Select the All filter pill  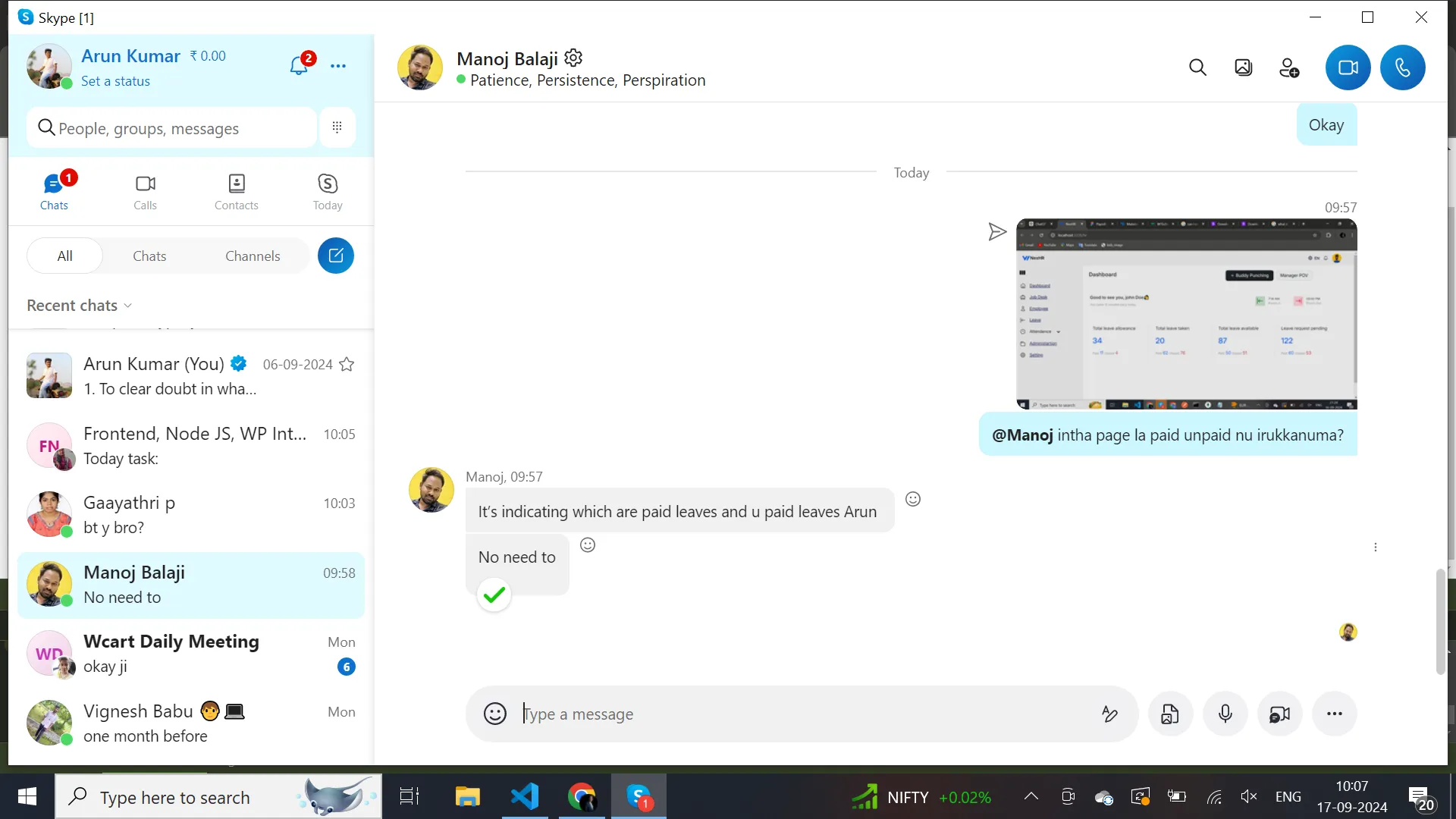pos(65,256)
